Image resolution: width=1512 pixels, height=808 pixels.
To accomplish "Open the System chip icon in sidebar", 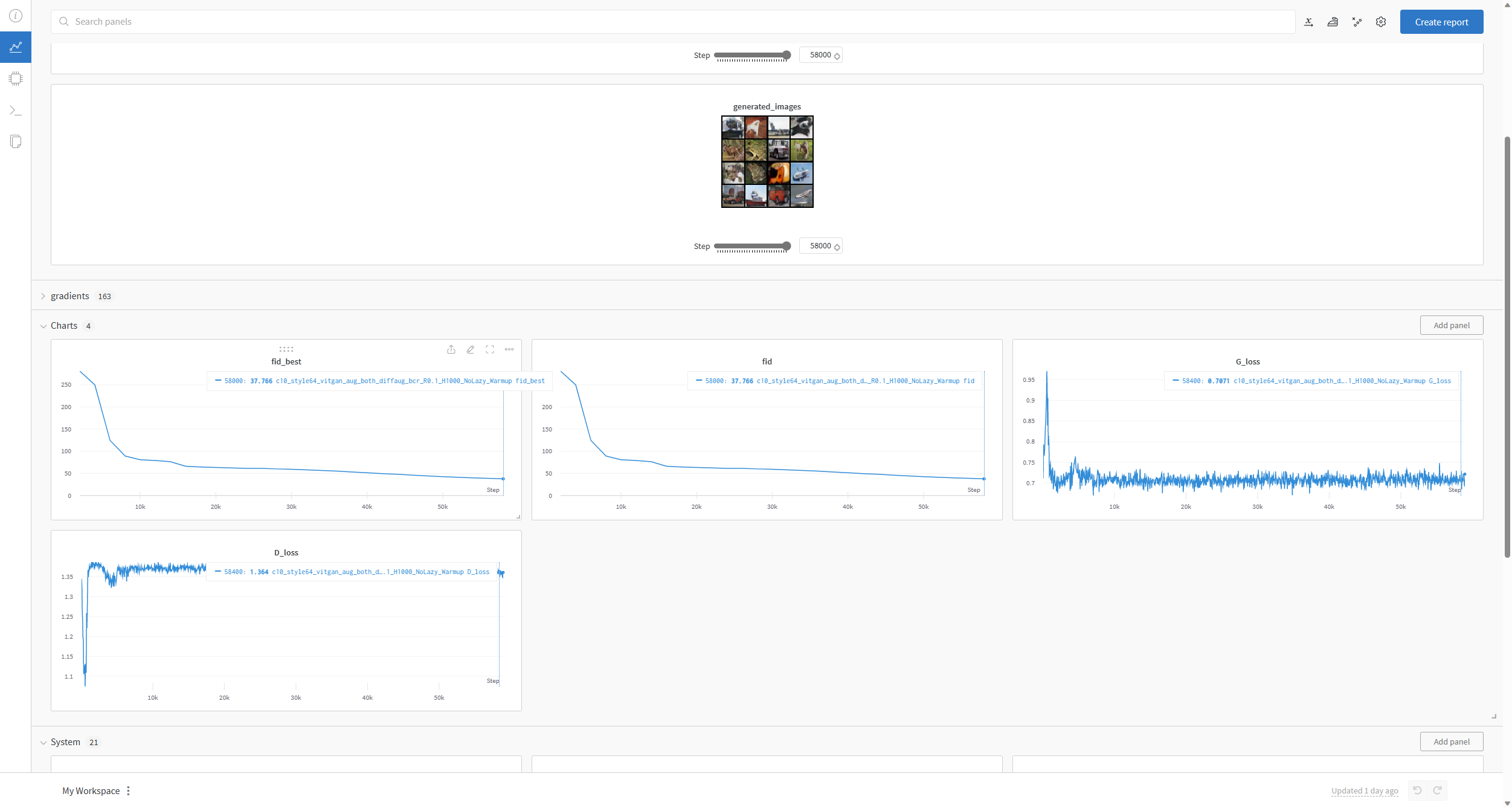I will coord(16,79).
